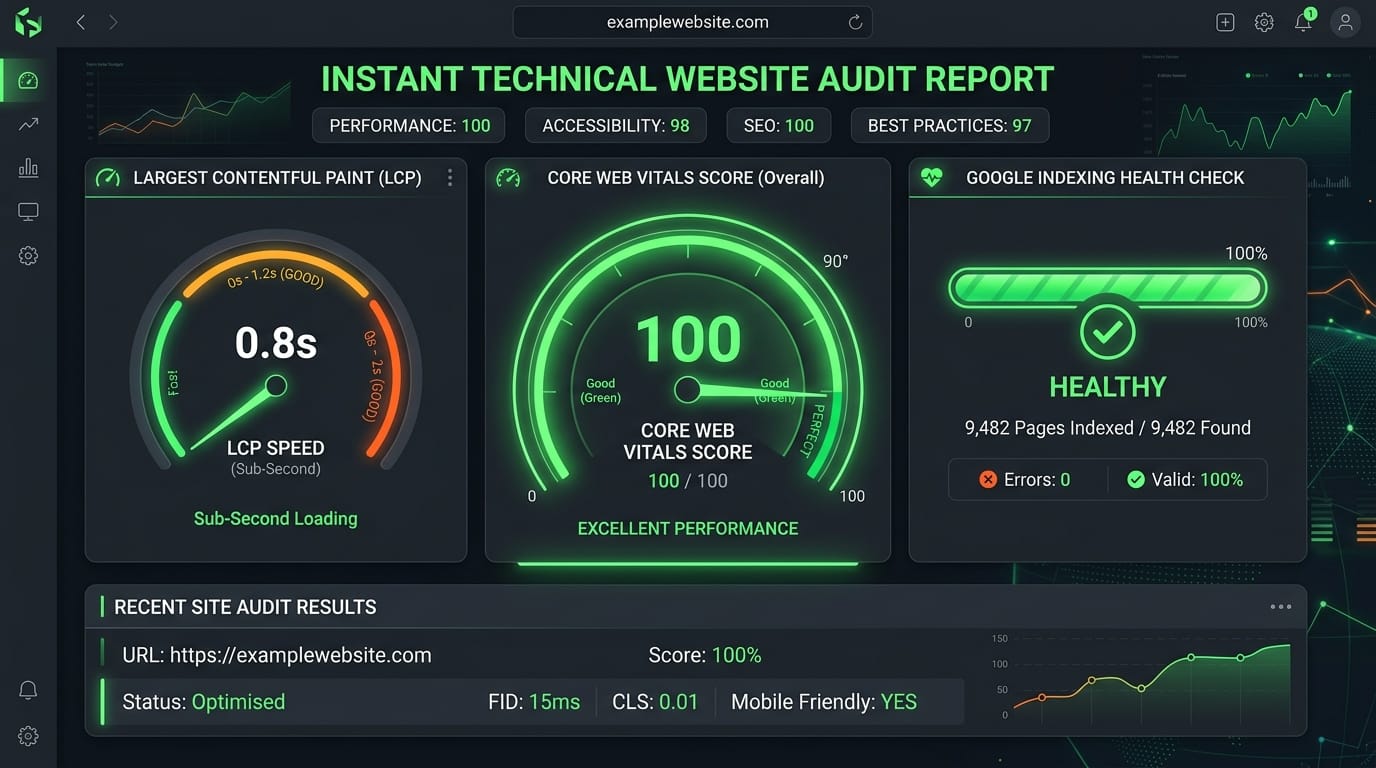Click the "EXCELLENT PERFORMANCE" text
Image resolution: width=1376 pixels, height=768 pixels.
pos(688,529)
